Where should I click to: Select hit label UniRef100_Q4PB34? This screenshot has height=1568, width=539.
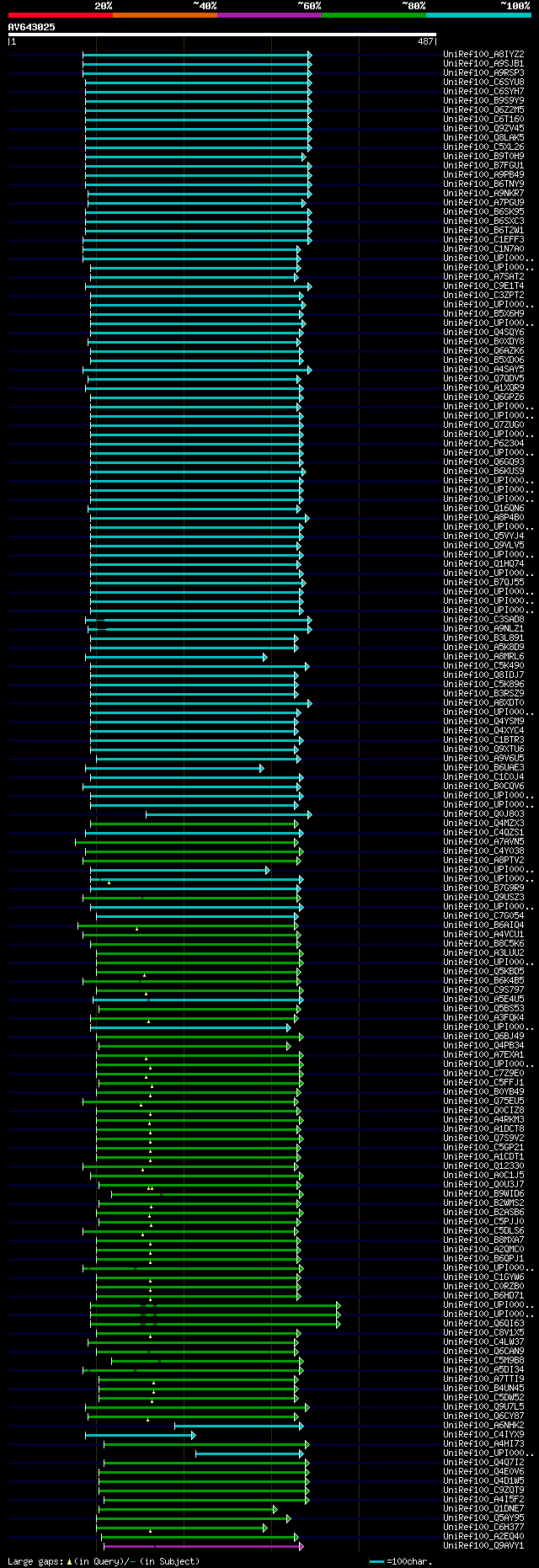click(483, 1045)
